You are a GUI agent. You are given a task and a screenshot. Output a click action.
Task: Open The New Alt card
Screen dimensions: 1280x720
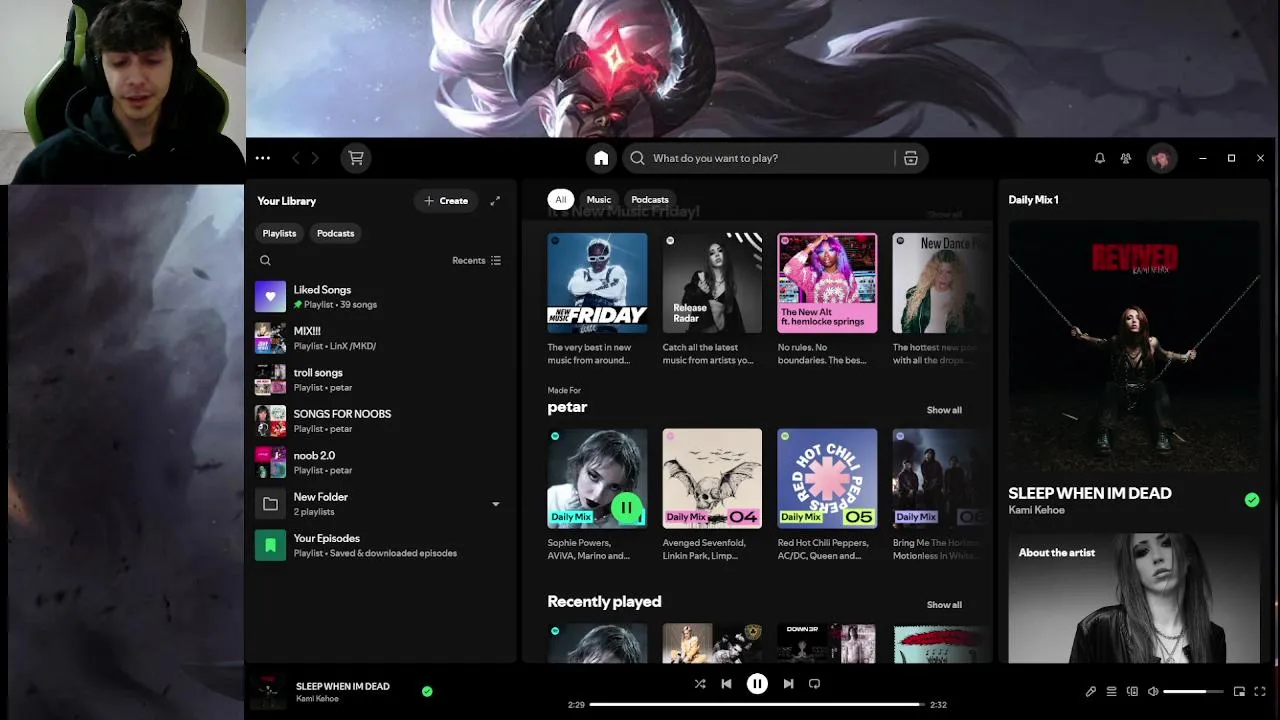827,300
